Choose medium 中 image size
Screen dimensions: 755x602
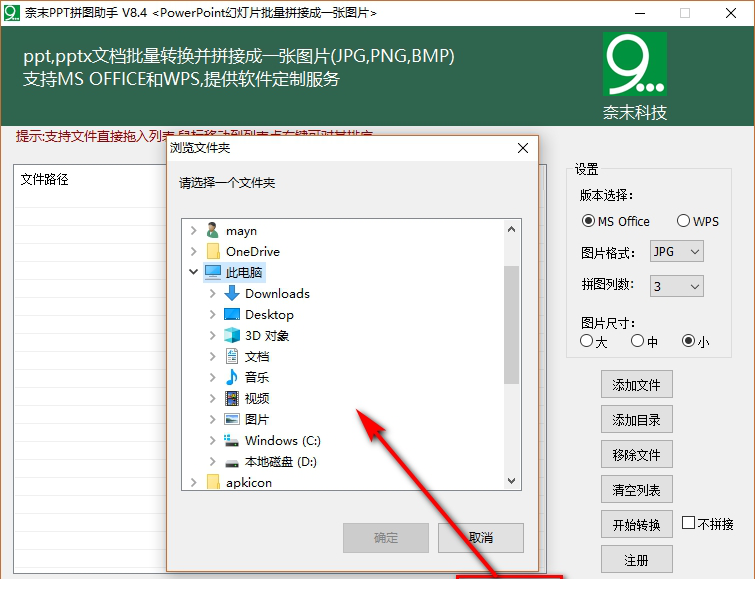(637, 341)
